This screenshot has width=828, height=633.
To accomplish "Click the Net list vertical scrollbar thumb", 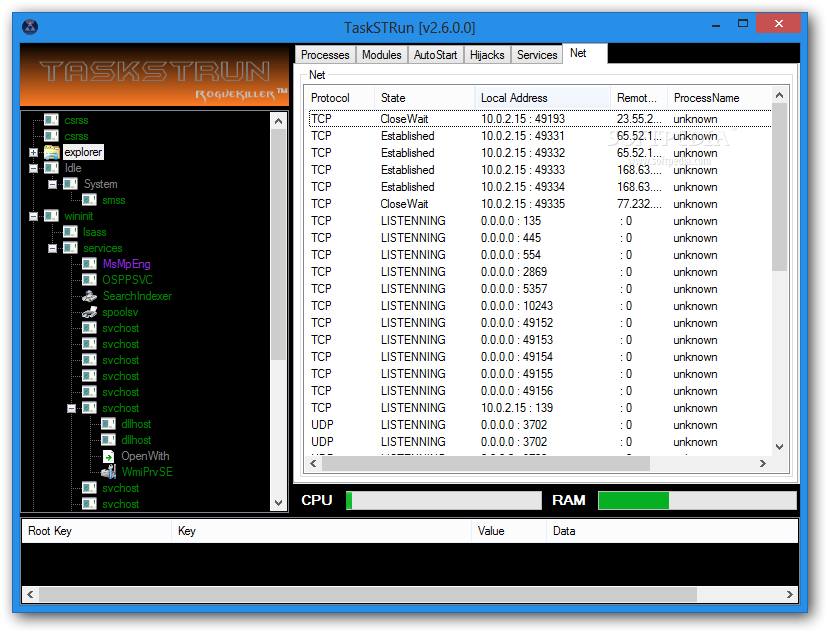I will pos(779,187).
